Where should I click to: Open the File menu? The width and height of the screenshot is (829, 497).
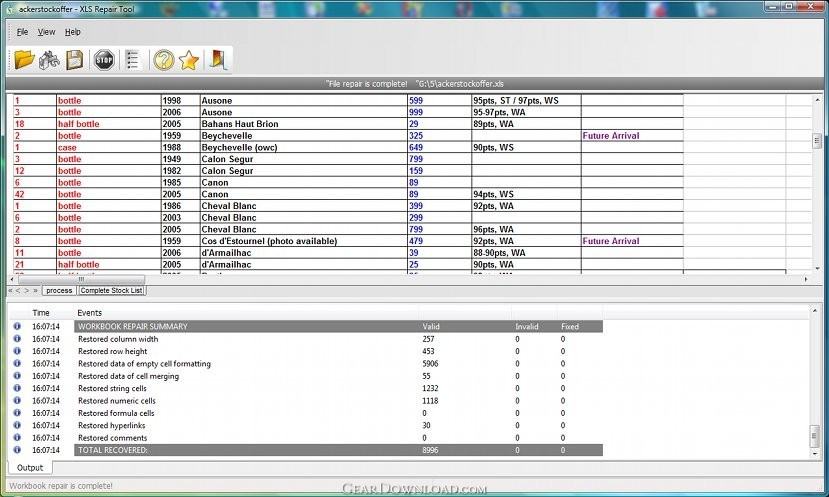click(22, 32)
